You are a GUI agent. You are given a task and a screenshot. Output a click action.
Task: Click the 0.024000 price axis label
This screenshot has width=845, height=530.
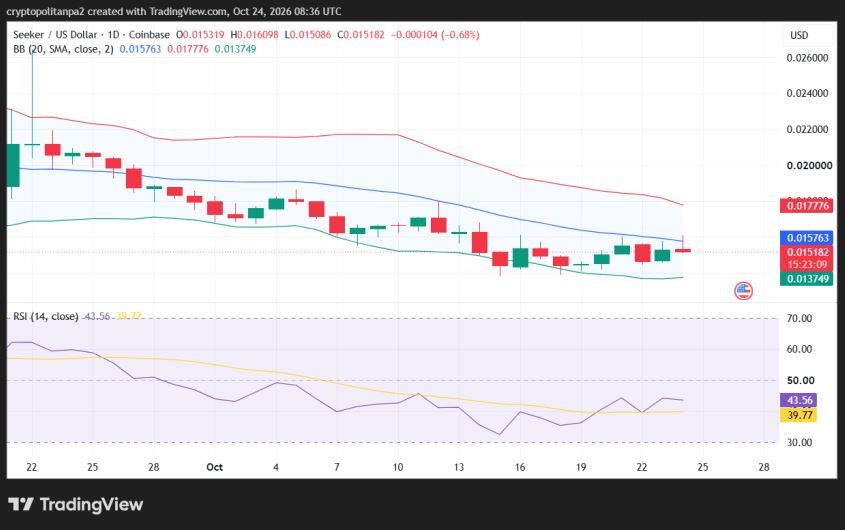click(x=807, y=93)
